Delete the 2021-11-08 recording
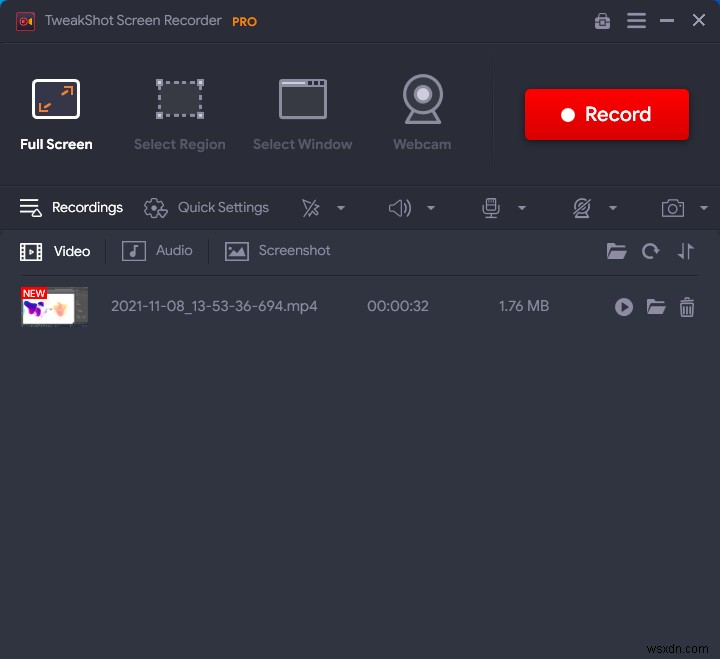This screenshot has width=720, height=659. pyautogui.click(x=687, y=307)
